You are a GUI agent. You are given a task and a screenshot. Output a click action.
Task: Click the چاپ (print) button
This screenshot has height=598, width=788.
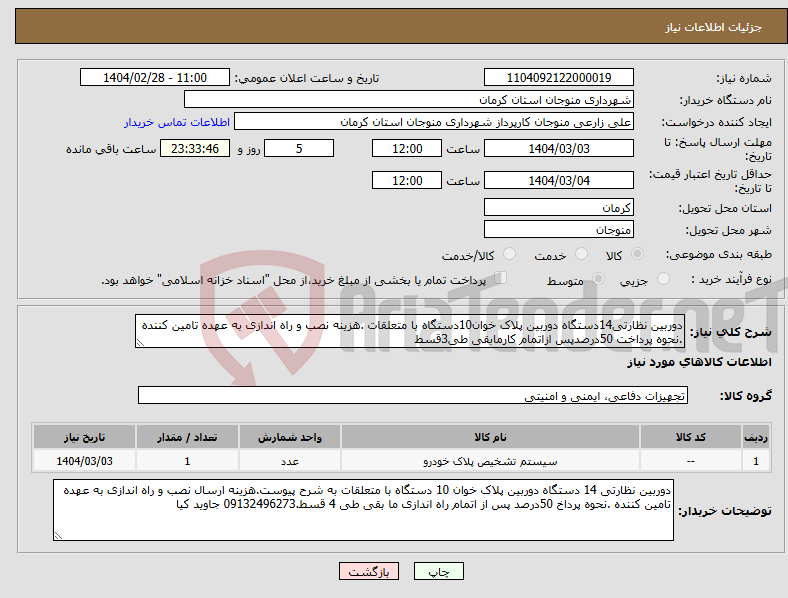tap(438, 571)
